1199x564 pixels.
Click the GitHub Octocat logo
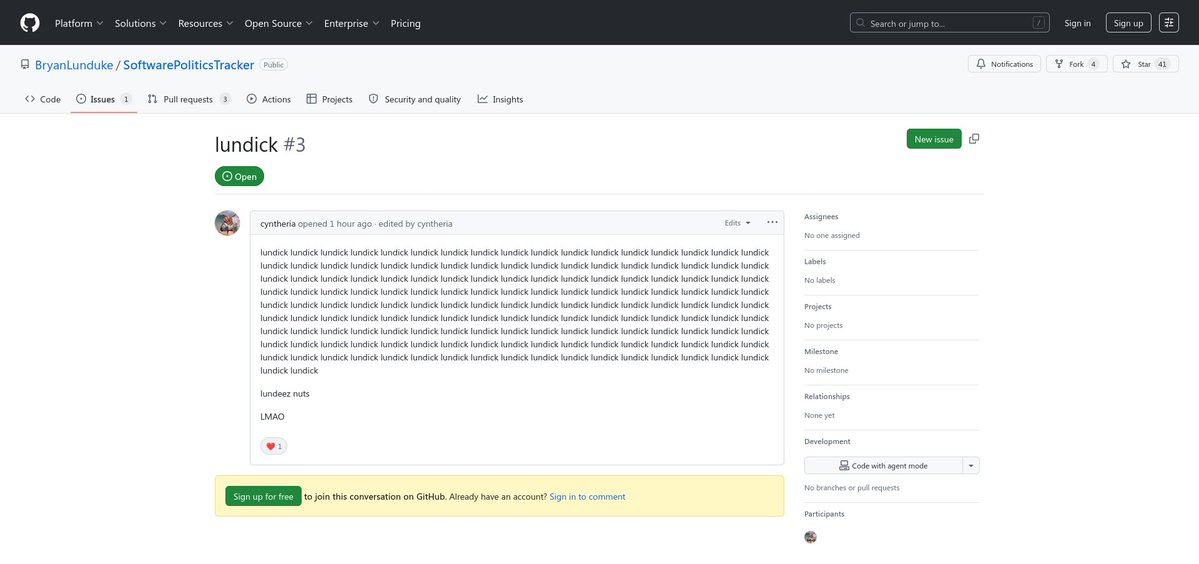coord(30,23)
